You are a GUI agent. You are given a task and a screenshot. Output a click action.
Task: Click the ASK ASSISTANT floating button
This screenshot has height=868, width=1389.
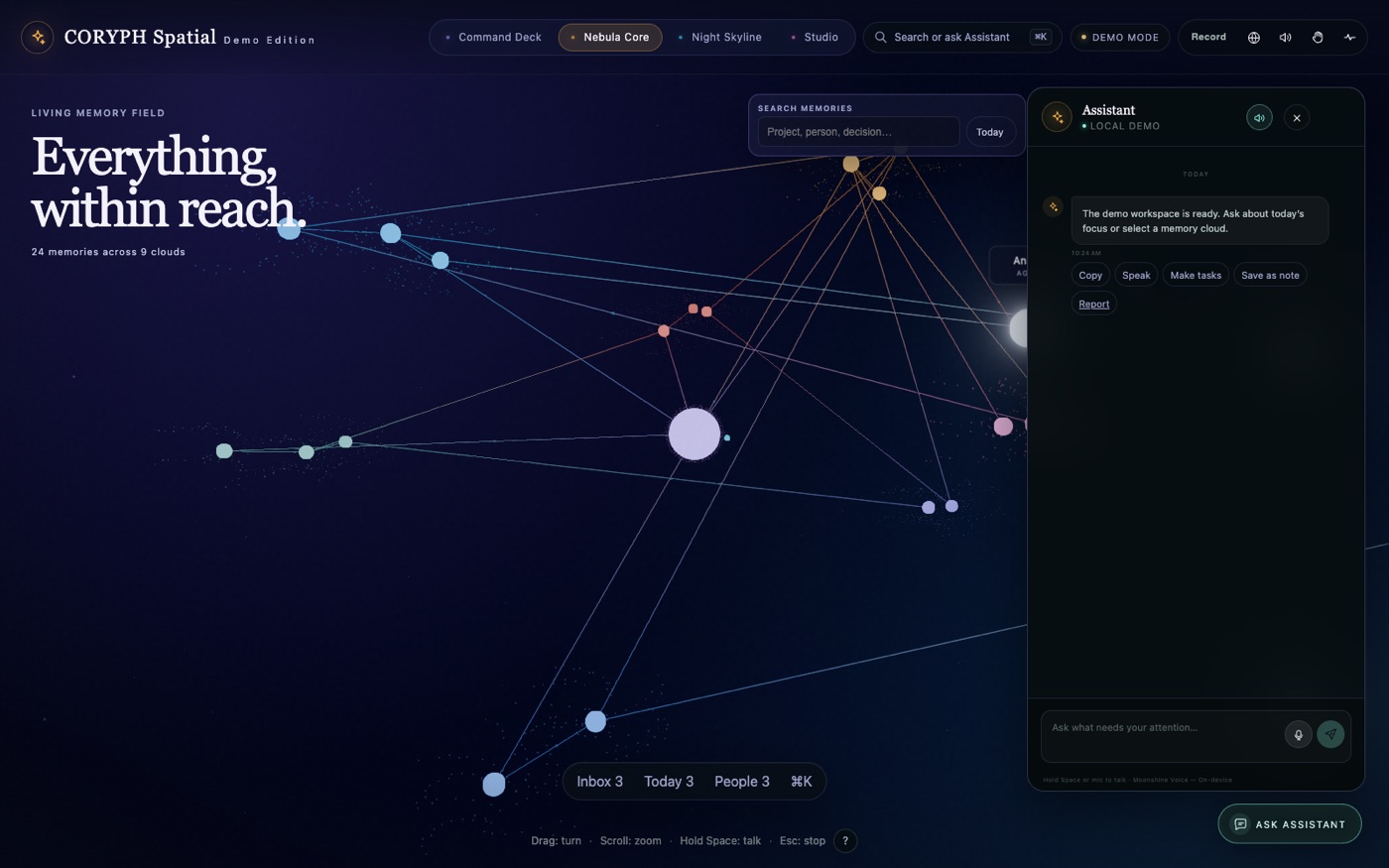point(1290,824)
